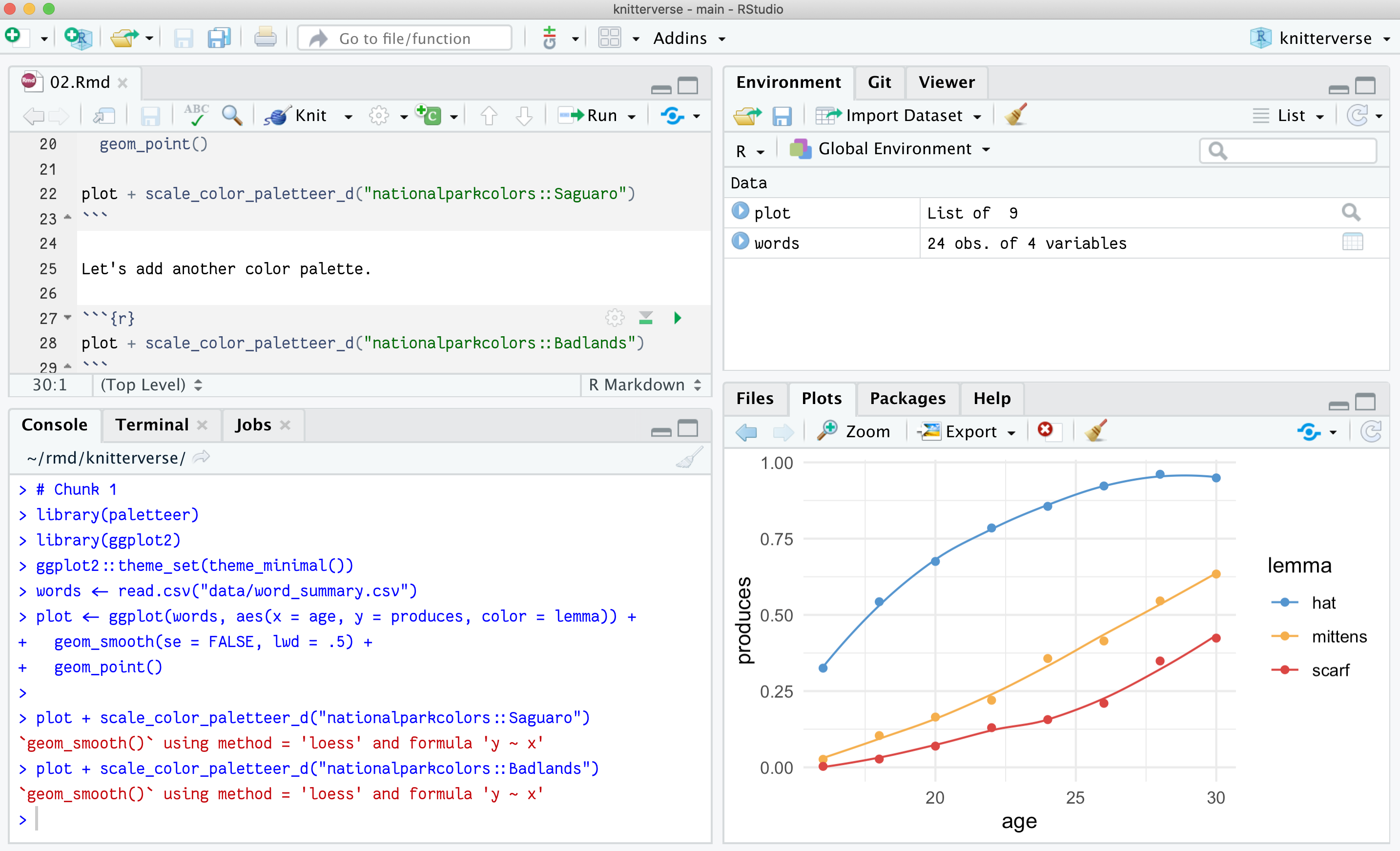The image size is (1400, 851).
Task: Click the Knit yarn ball icon
Action: click(277, 116)
